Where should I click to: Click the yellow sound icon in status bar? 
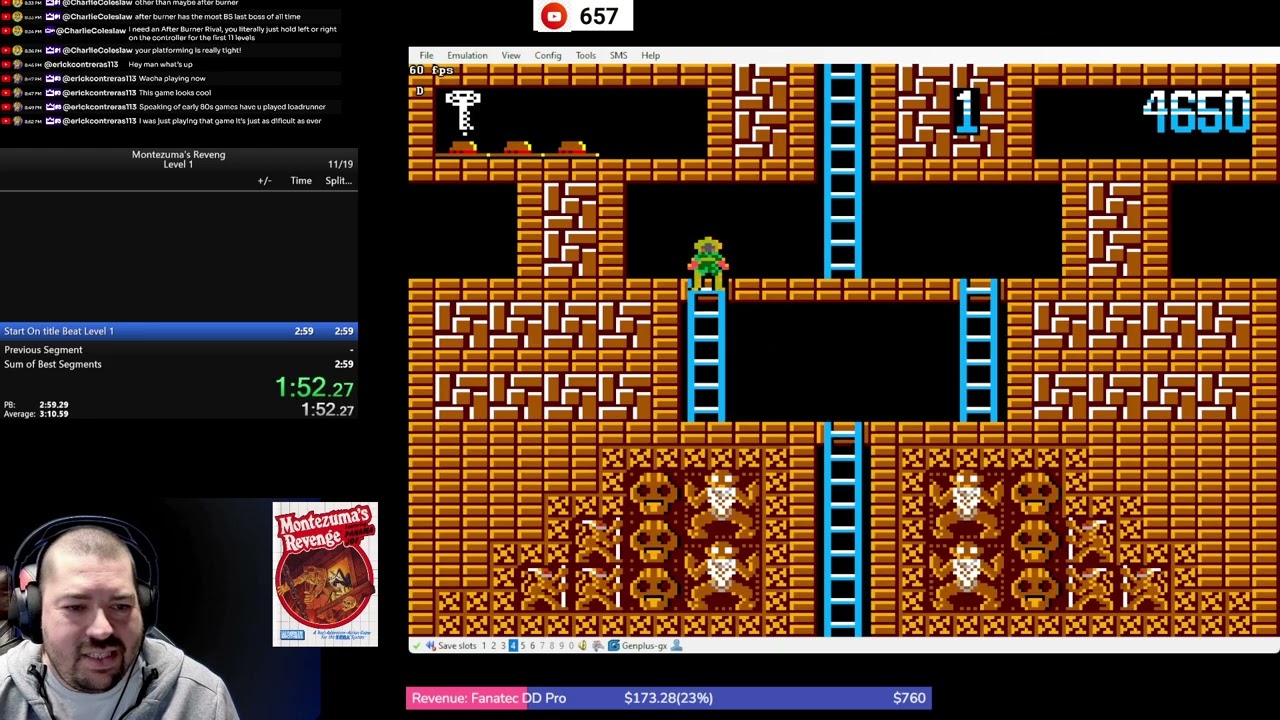pyautogui.click(x=582, y=646)
